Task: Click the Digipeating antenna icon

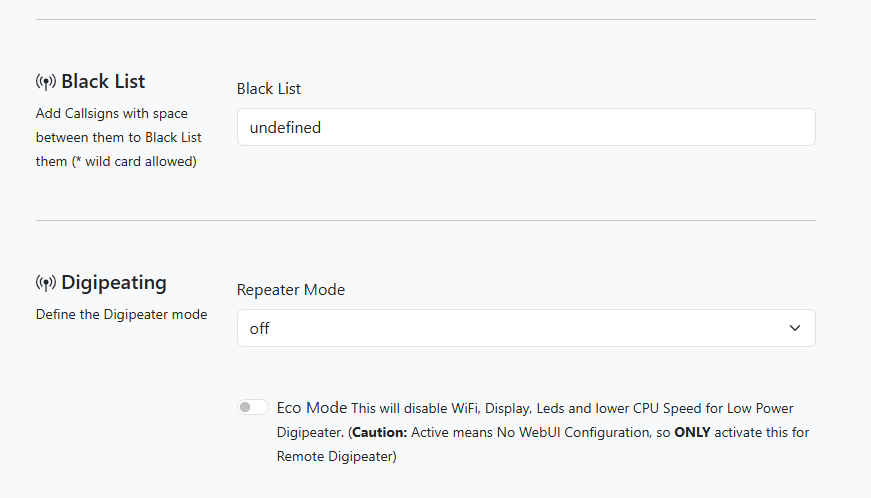Action: pyautogui.click(x=46, y=283)
